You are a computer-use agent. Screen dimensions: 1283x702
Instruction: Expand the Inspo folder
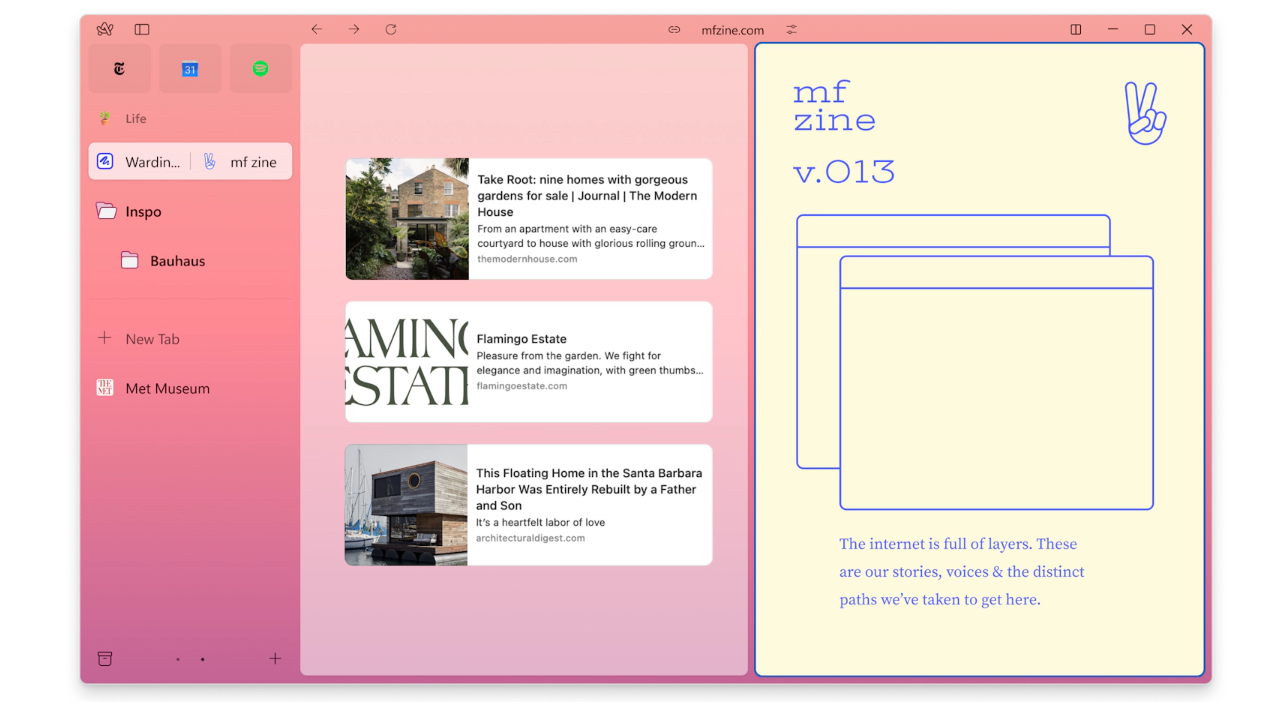coord(142,212)
